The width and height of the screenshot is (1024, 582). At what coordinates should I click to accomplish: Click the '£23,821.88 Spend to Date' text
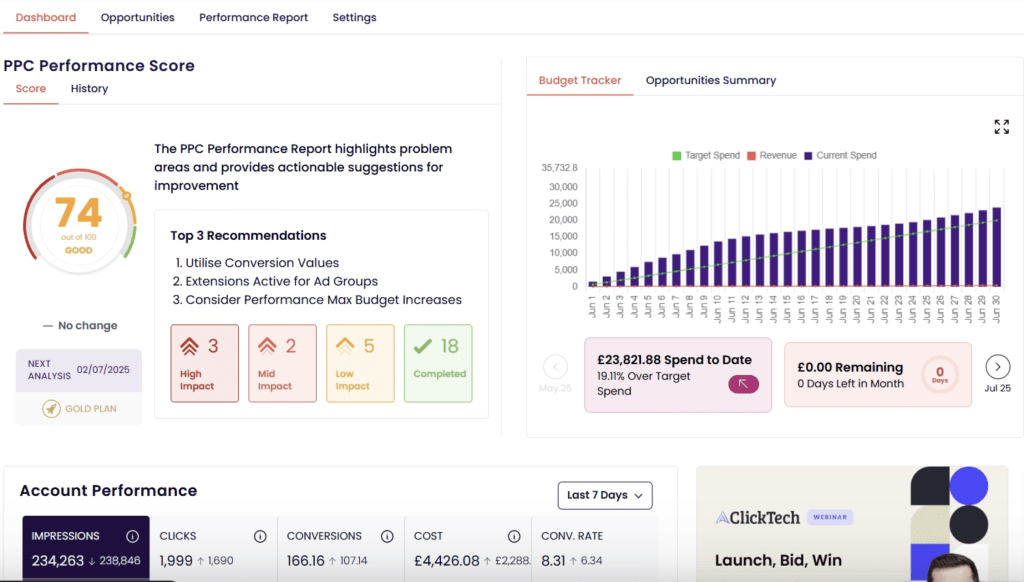(674, 360)
